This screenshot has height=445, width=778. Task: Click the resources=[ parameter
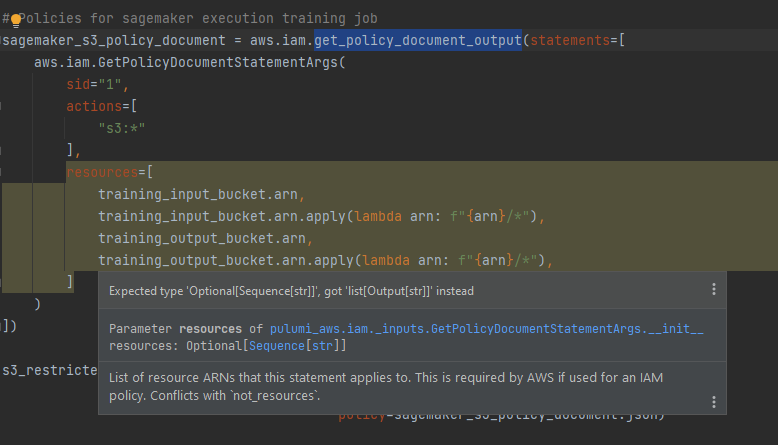109,172
